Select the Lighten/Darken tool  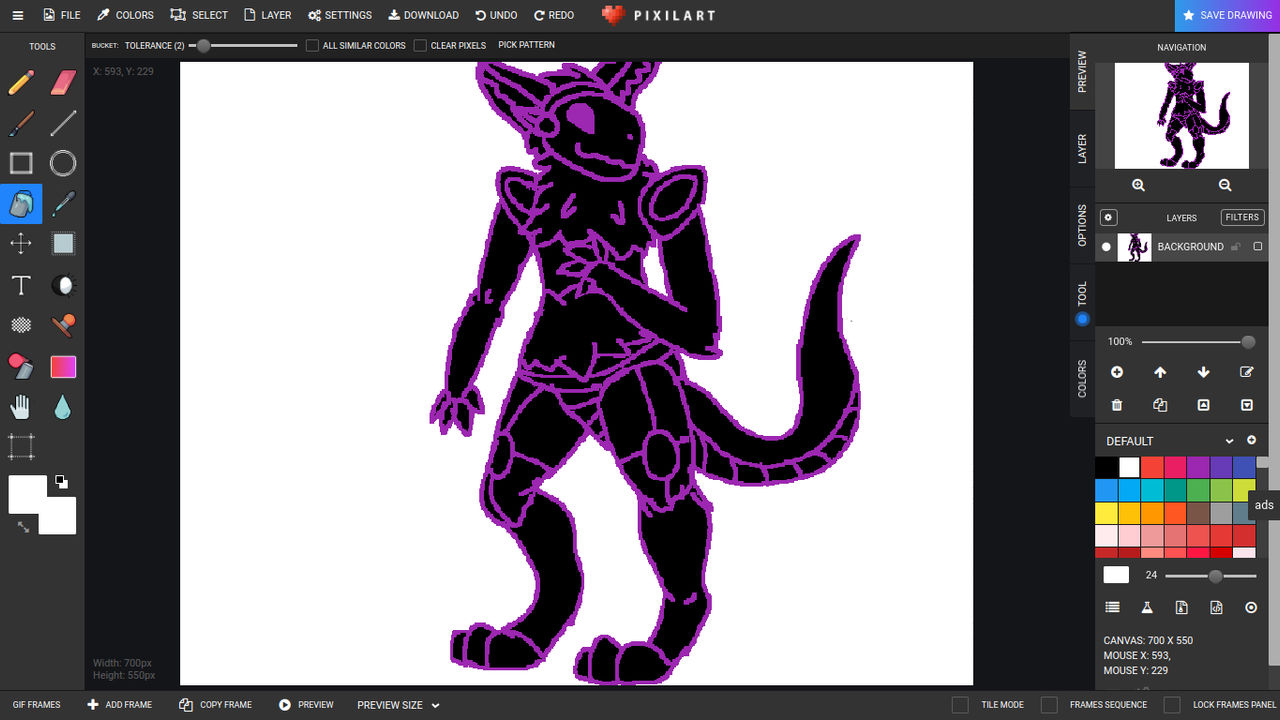63,285
